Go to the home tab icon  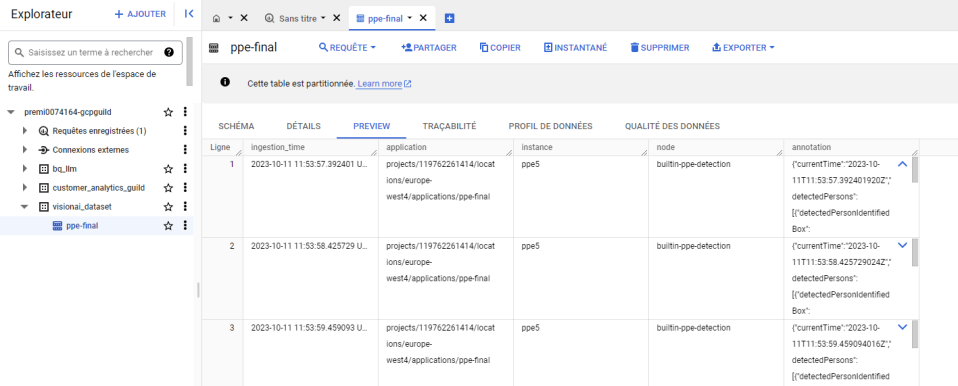[x=216, y=18]
